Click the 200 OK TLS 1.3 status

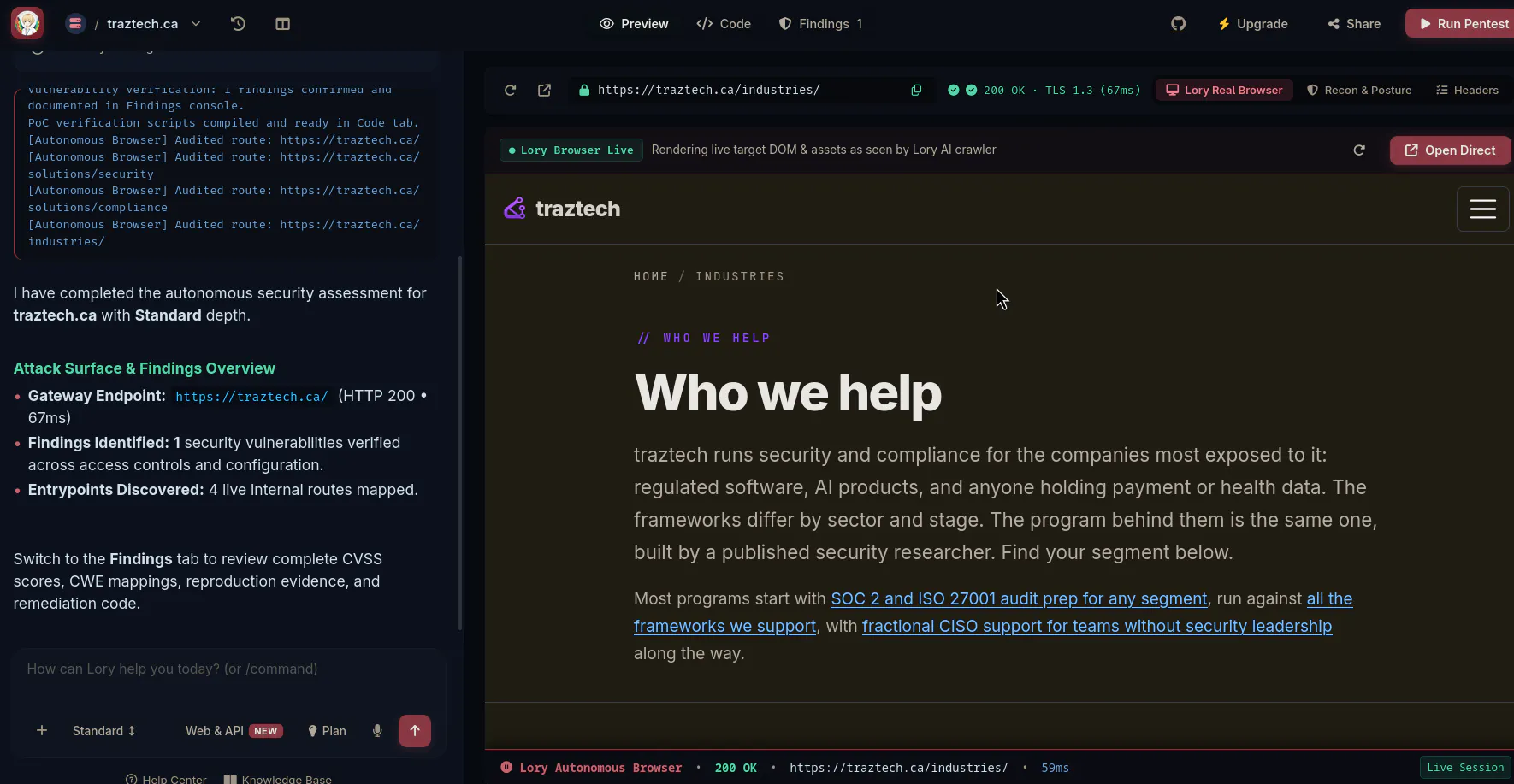pyautogui.click(x=1044, y=90)
